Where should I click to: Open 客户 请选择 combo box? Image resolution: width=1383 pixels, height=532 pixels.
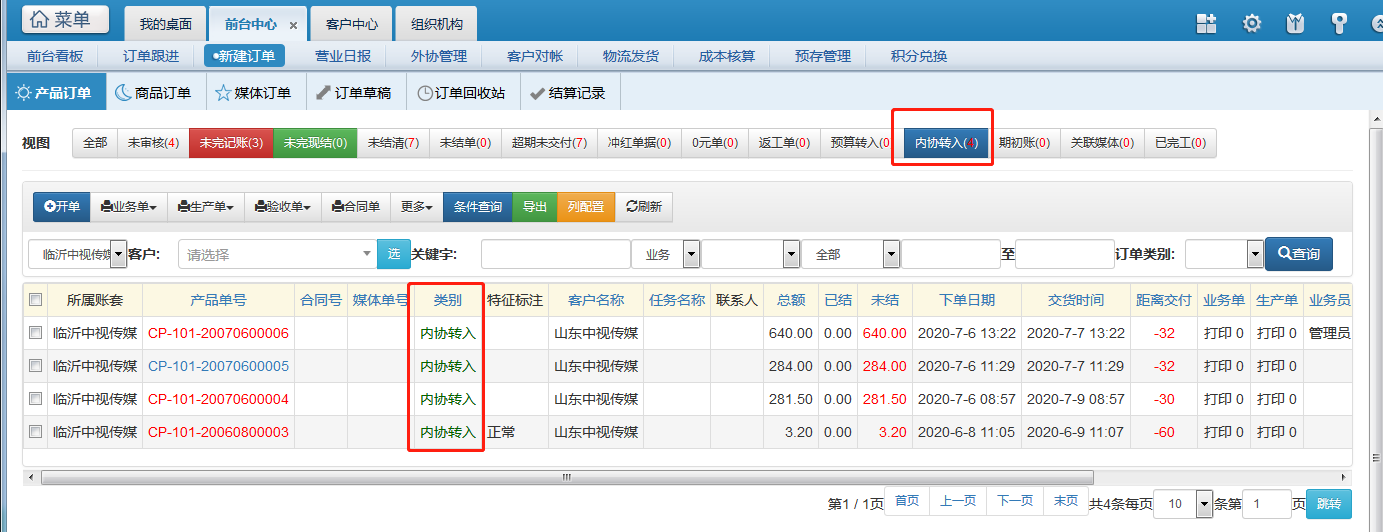[277, 255]
